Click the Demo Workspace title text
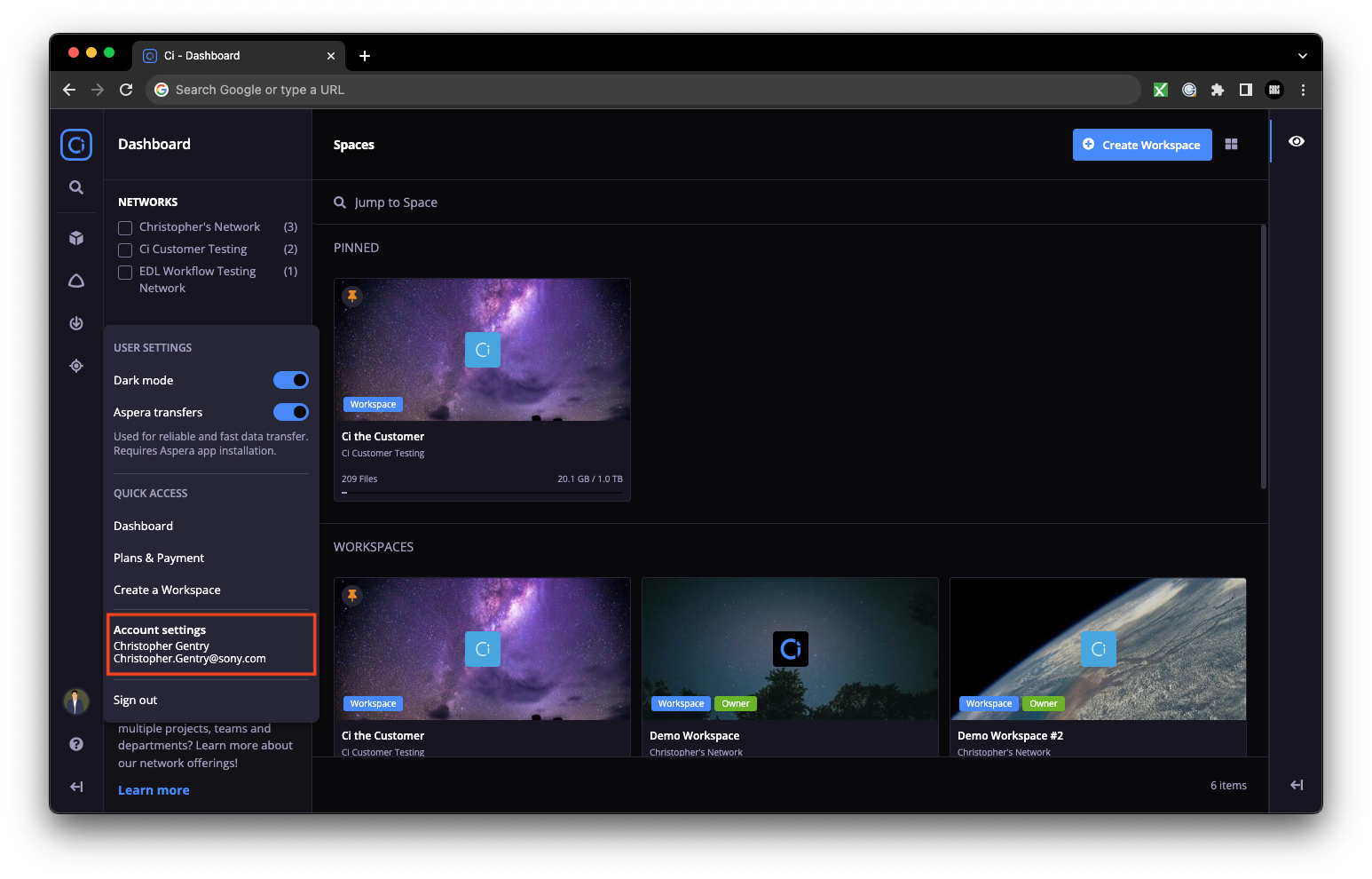The width and height of the screenshot is (1372, 879). coord(694,735)
